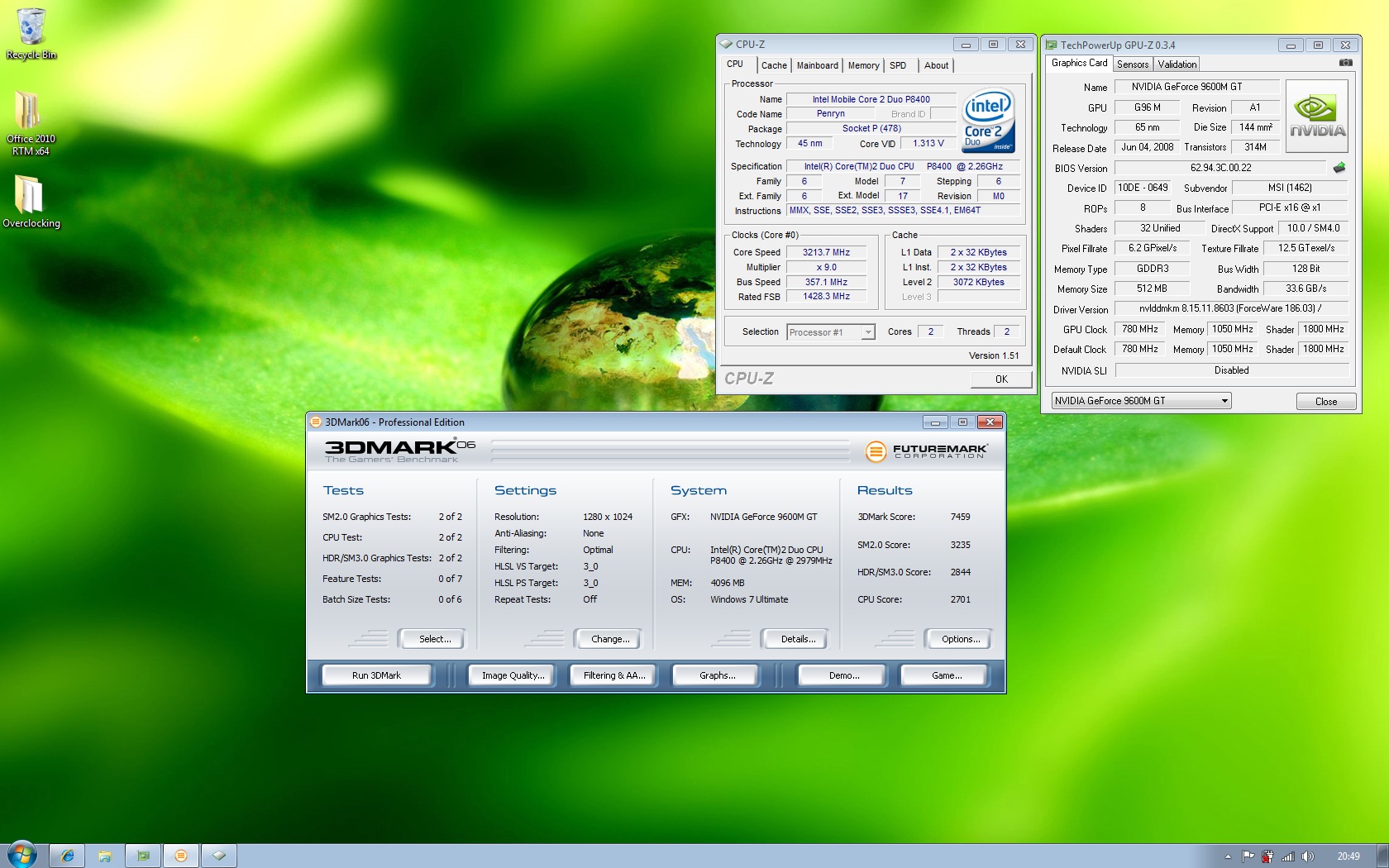Click the Run 3DMark button
The width and height of the screenshot is (1389, 868).
[376, 675]
